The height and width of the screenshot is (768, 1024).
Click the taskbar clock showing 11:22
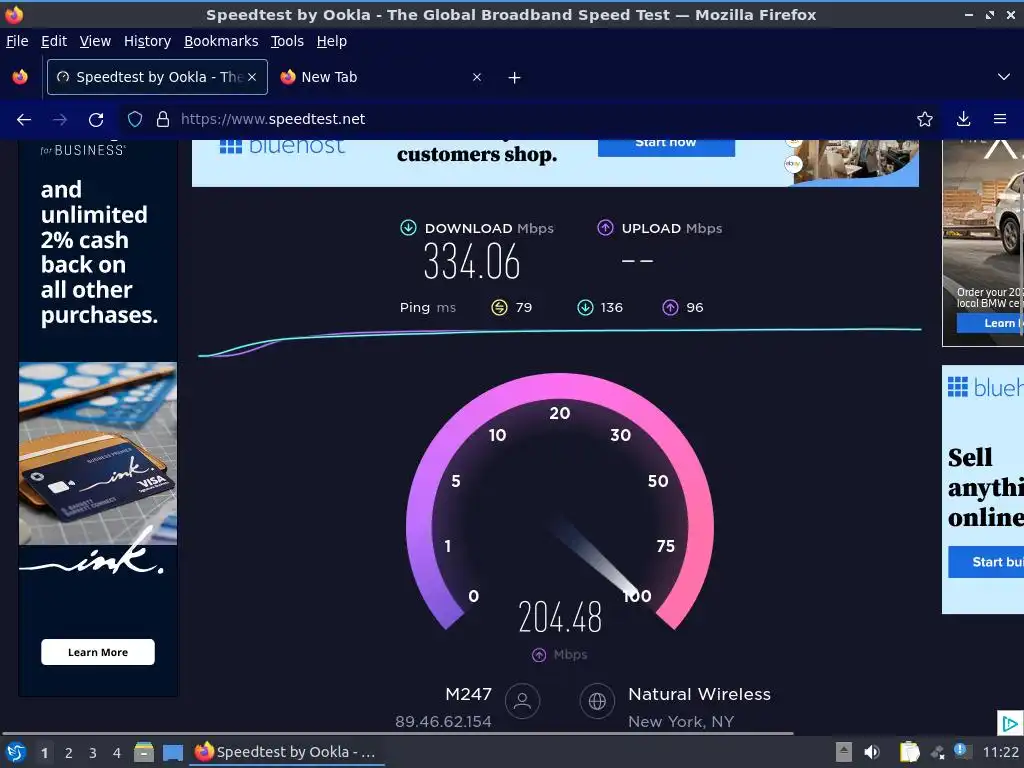click(x=1000, y=752)
